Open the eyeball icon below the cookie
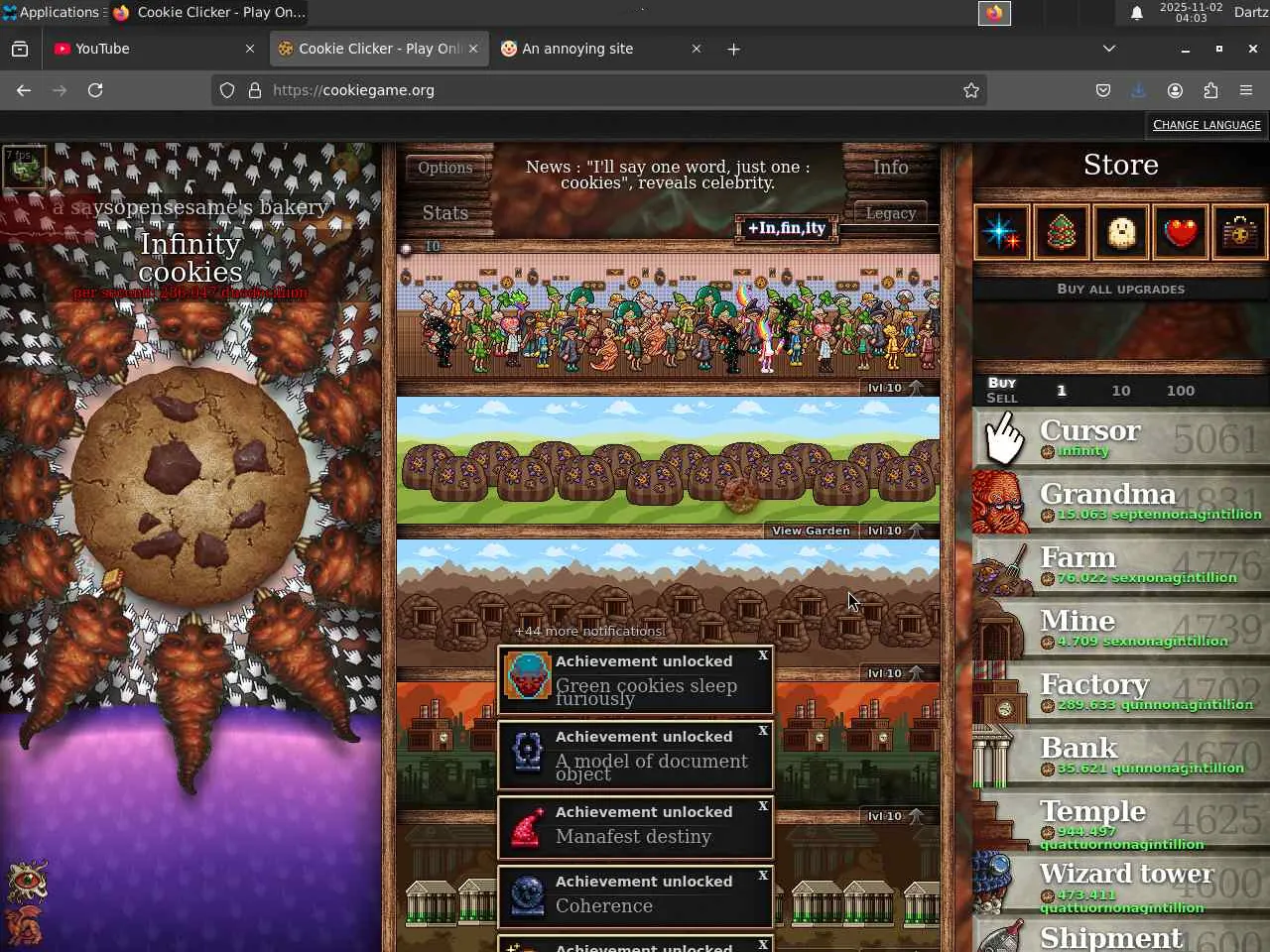This screenshot has height=952, width=1270. tap(27, 882)
